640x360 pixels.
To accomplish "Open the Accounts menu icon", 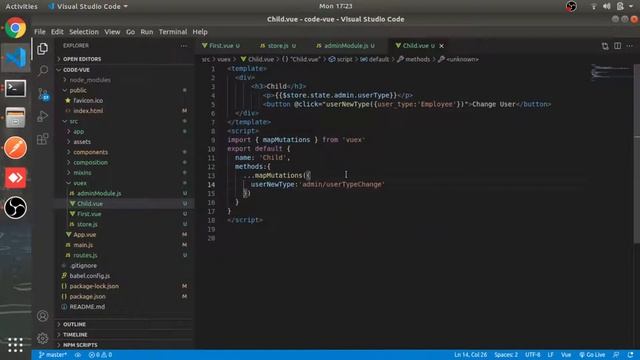I will click(42, 316).
